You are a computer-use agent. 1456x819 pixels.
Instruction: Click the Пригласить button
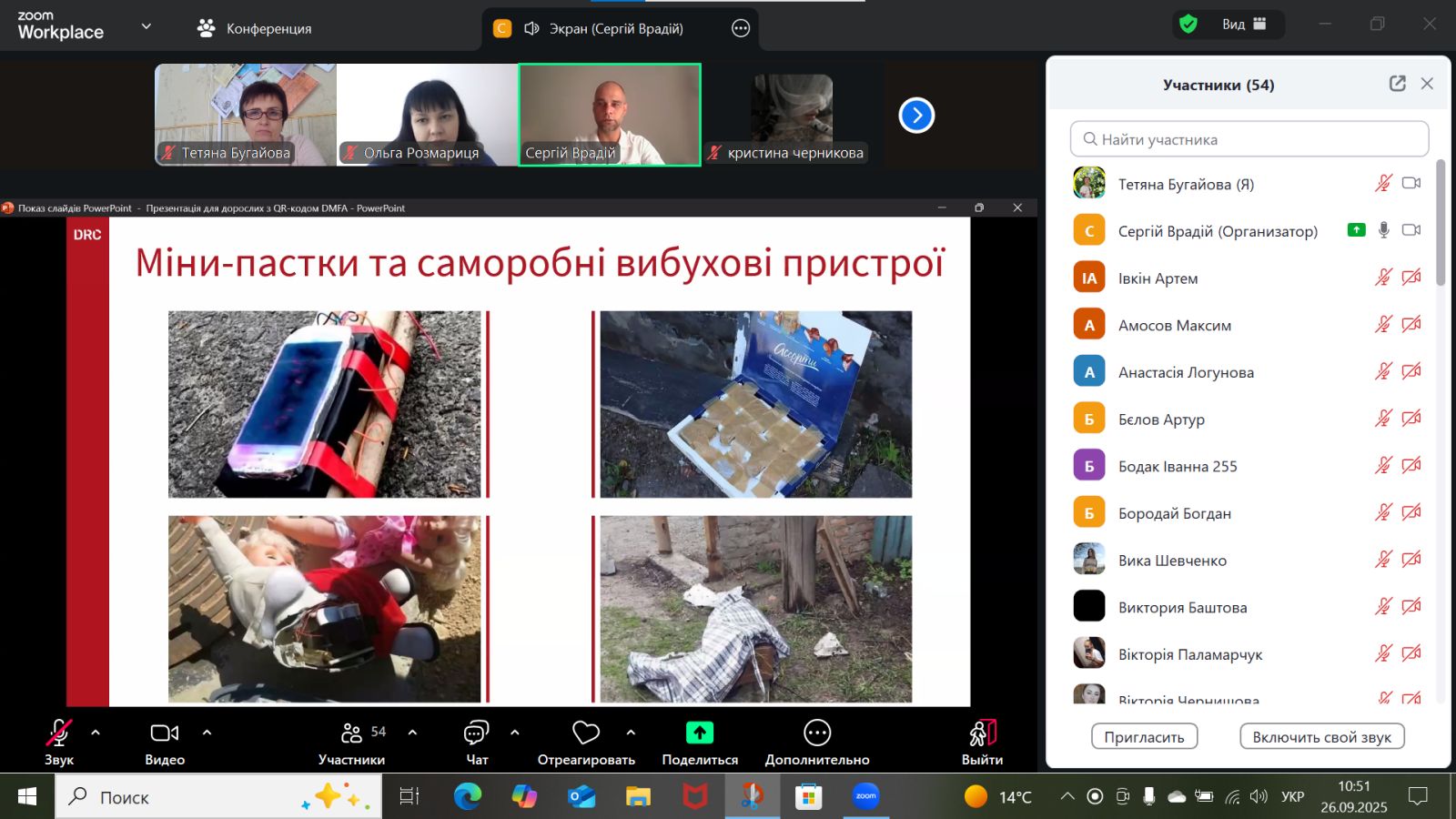coord(1144,737)
